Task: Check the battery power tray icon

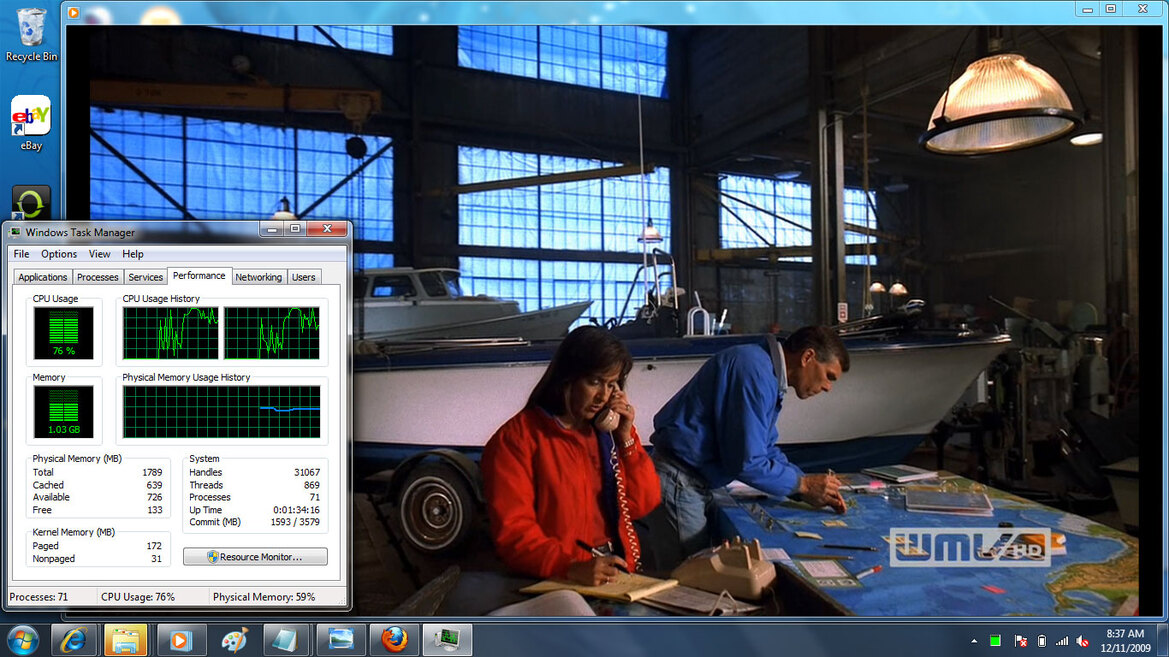Action: 1042,641
